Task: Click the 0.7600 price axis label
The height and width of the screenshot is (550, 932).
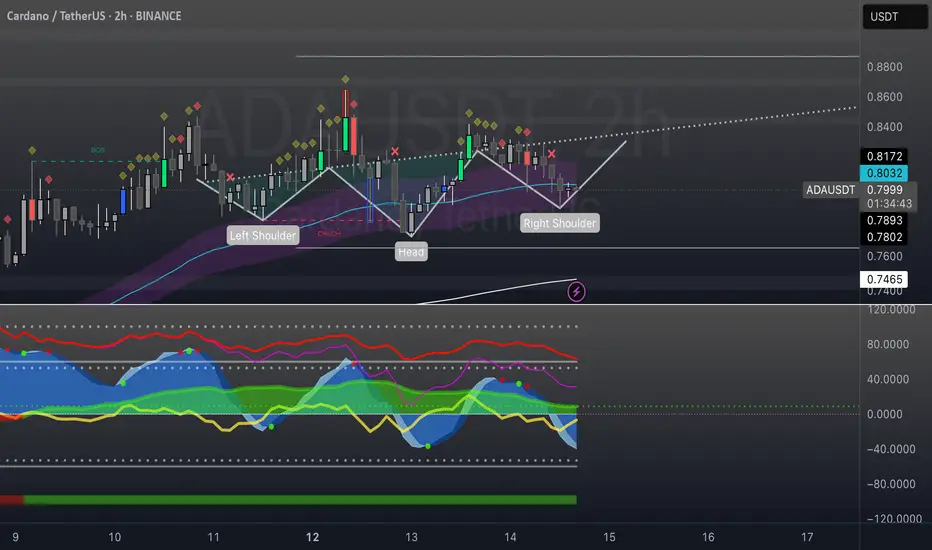Action: click(884, 256)
